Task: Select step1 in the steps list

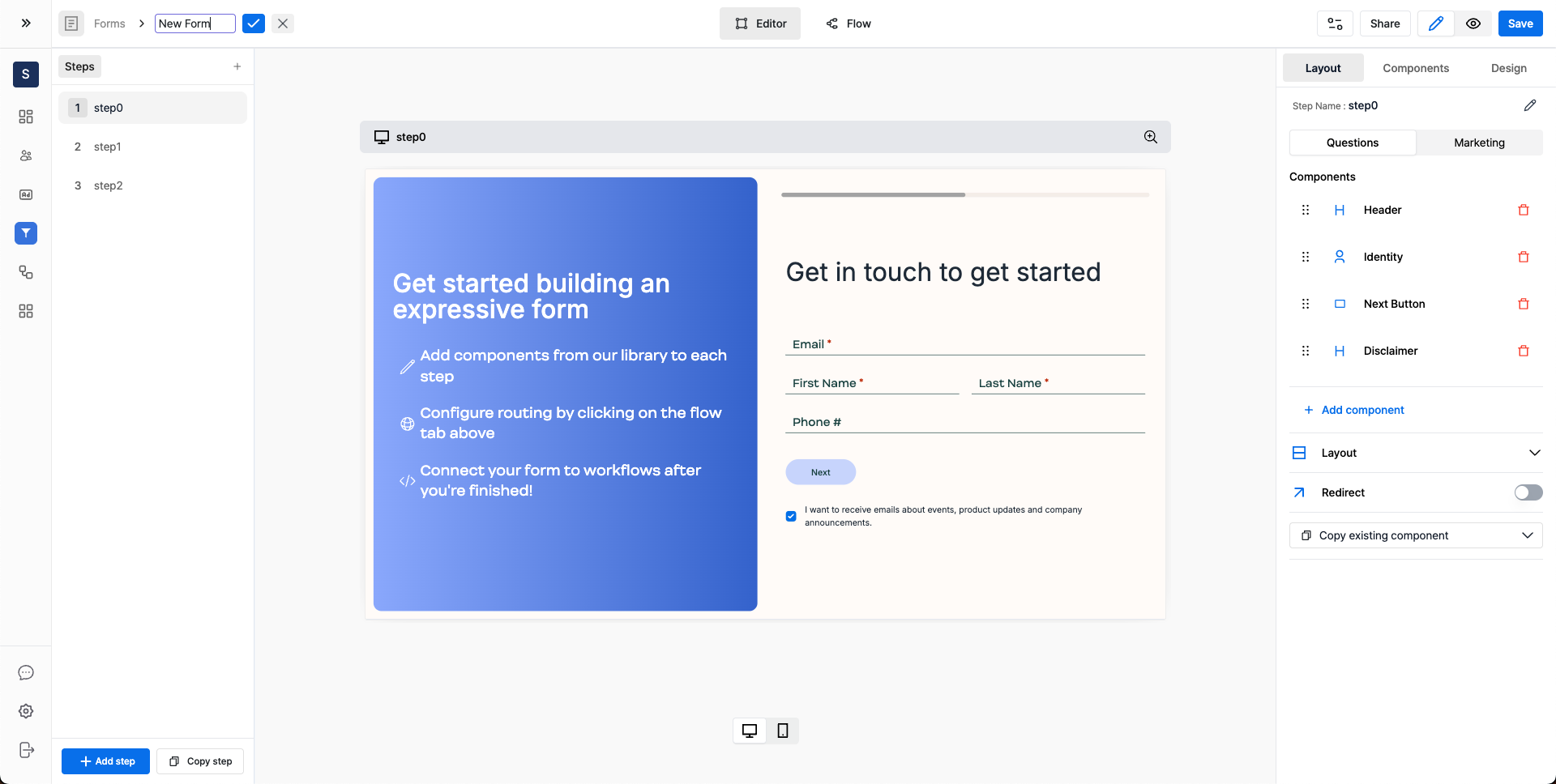Action: click(152, 147)
